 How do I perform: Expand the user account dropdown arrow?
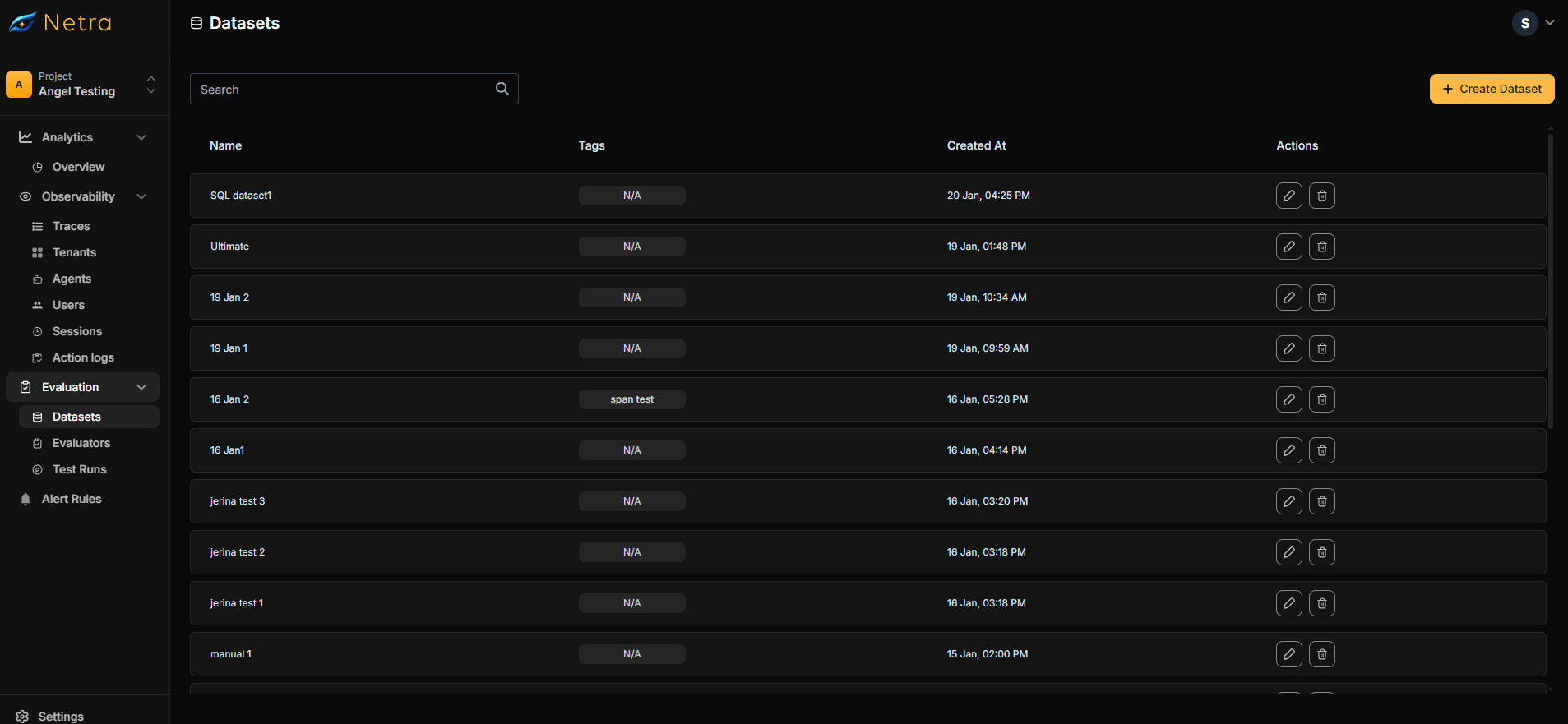(x=1550, y=23)
